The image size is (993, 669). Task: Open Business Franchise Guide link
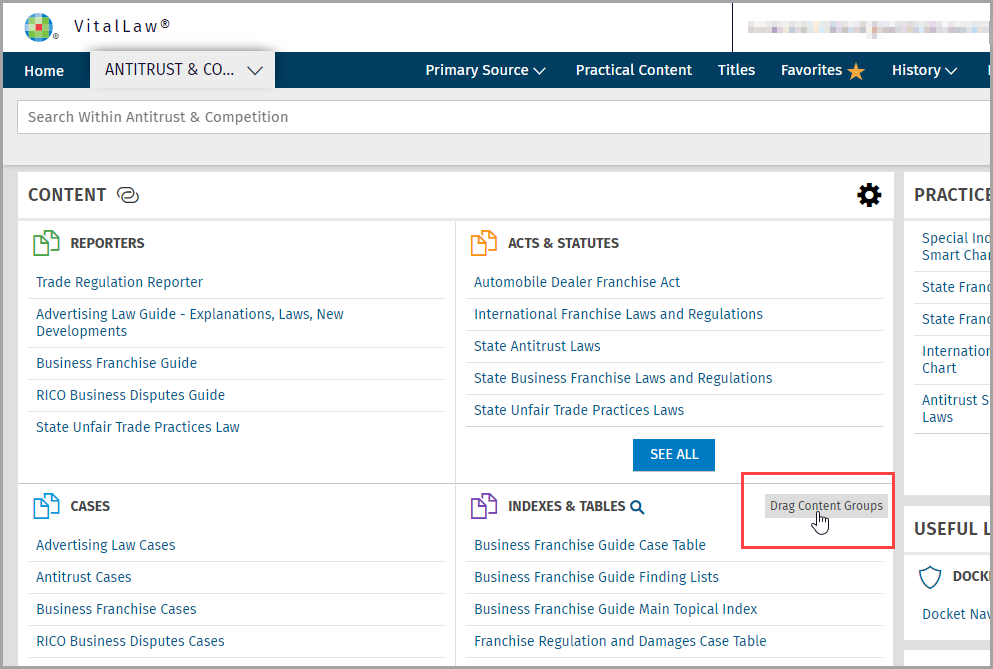117,363
